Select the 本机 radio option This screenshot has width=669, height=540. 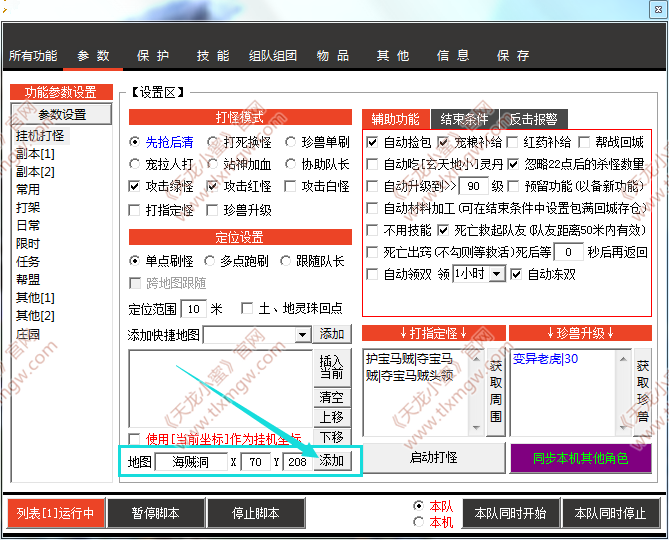[419, 522]
